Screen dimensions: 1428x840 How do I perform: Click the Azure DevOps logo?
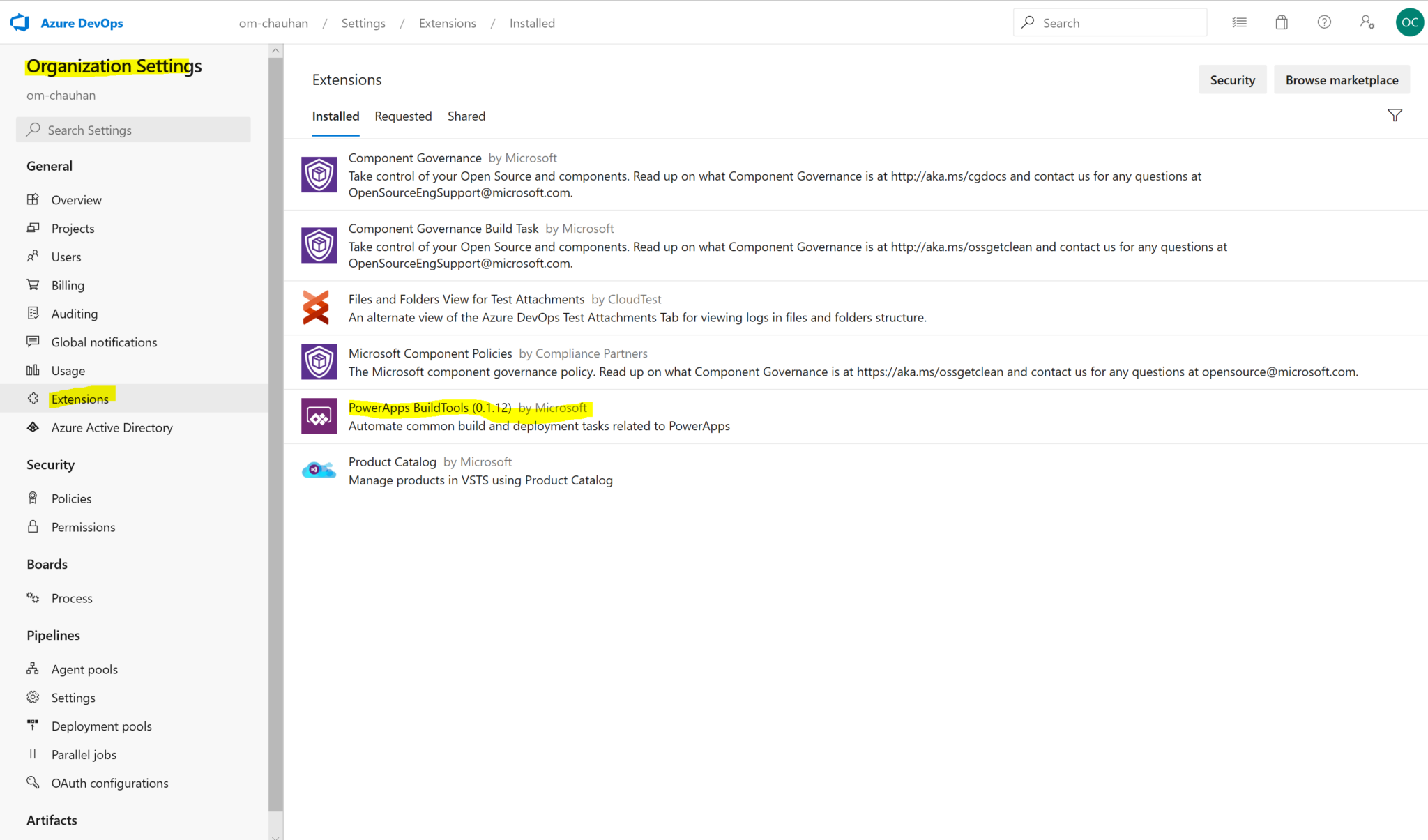[x=20, y=22]
